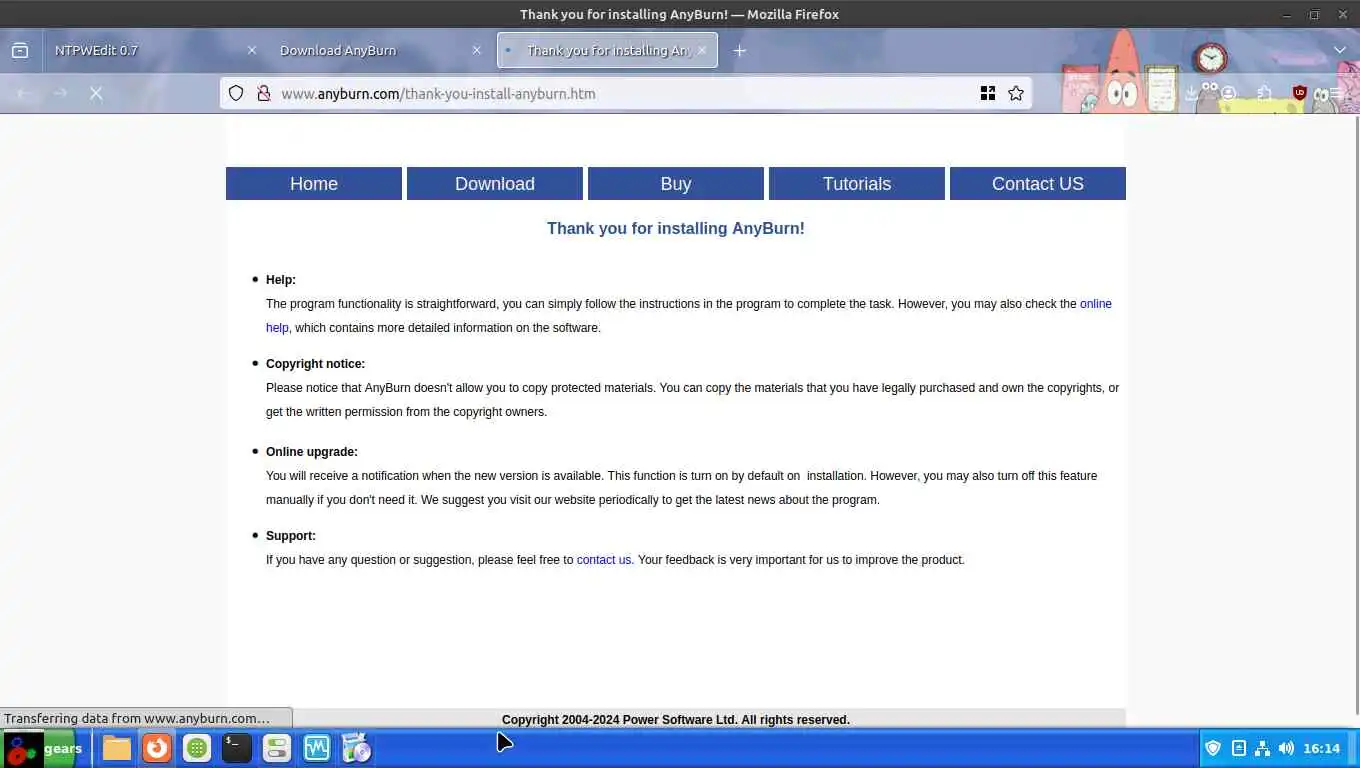The width and height of the screenshot is (1360, 768).
Task: Open the Firefox downloads panel arrow
Action: click(1192, 93)
